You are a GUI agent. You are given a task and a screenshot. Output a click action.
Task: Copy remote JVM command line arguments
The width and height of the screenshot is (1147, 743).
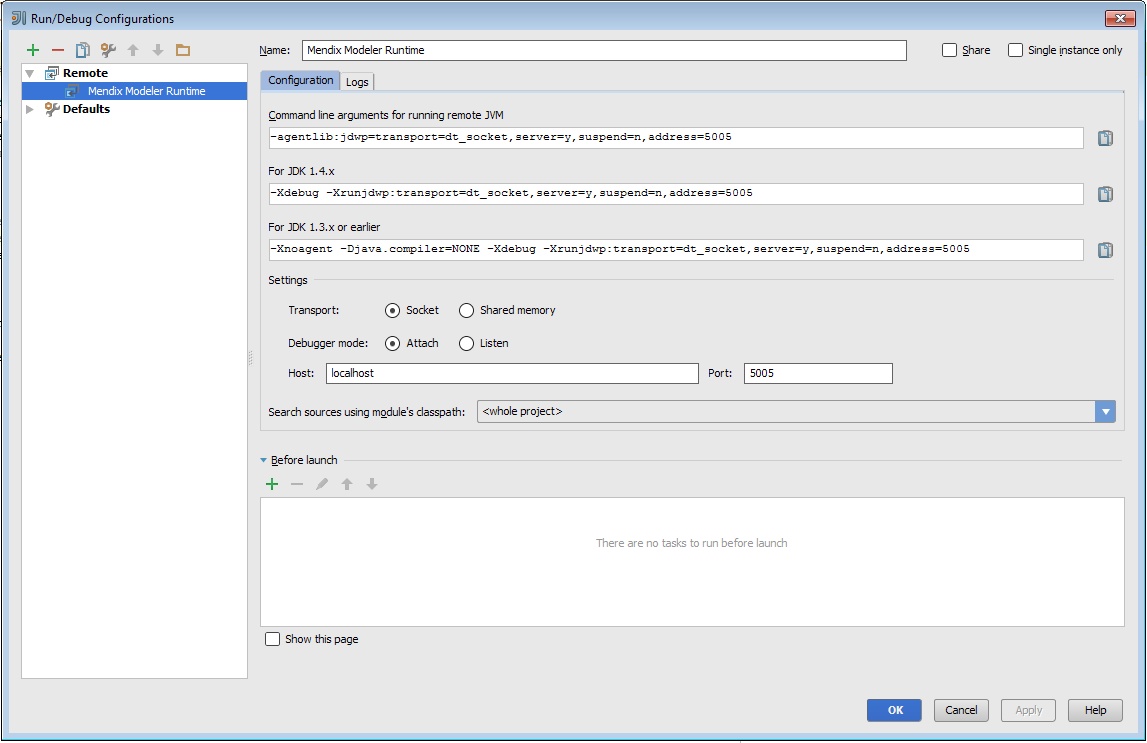coord(1105,137)
